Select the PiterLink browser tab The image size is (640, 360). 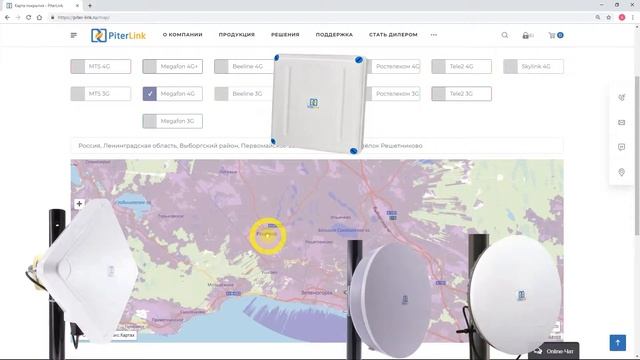click(x=42, y=6)
